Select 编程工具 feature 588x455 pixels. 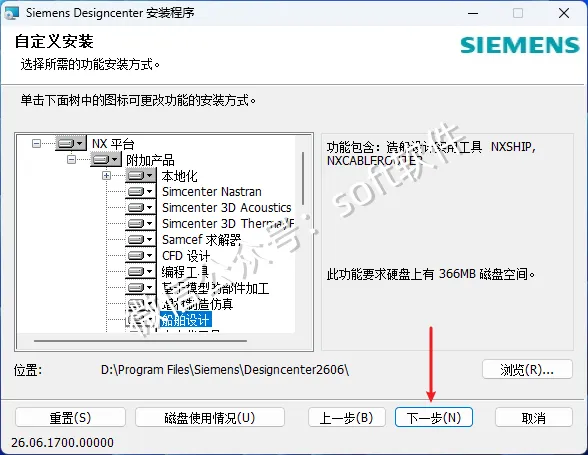point(185,272)
